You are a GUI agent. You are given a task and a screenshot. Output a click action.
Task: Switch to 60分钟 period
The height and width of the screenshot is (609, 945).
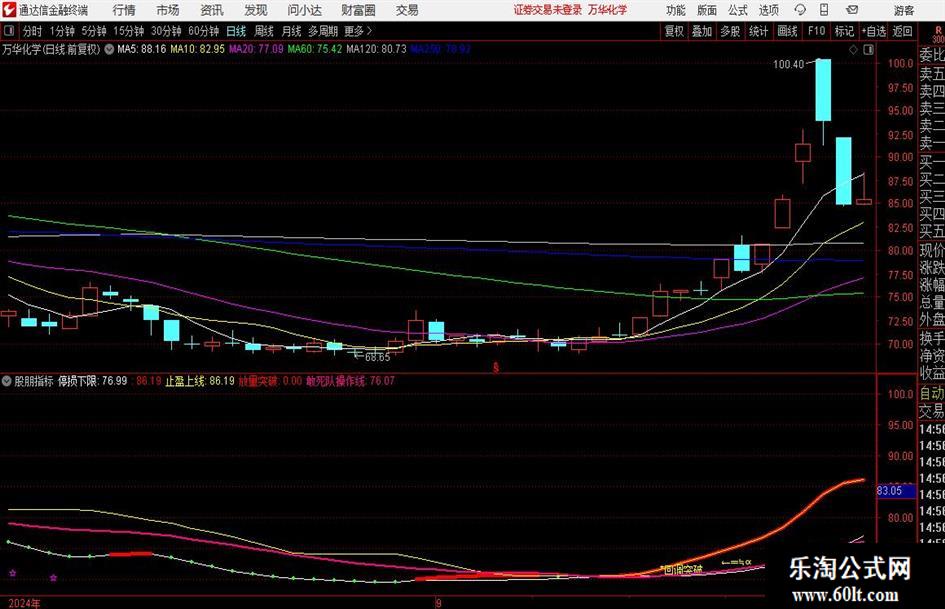tap(203, 31)
